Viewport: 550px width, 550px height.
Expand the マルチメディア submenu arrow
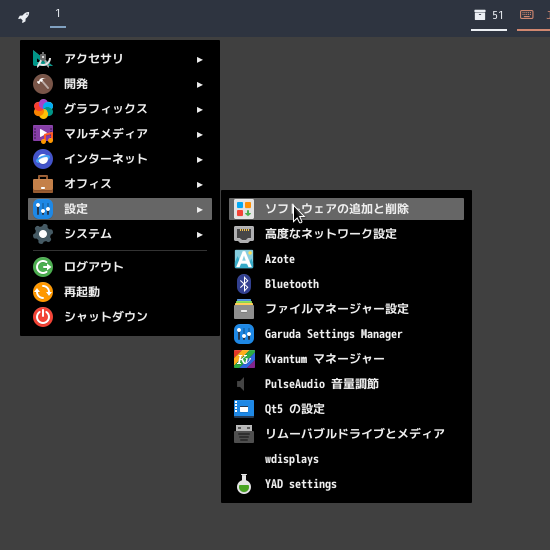click(200, 135)
